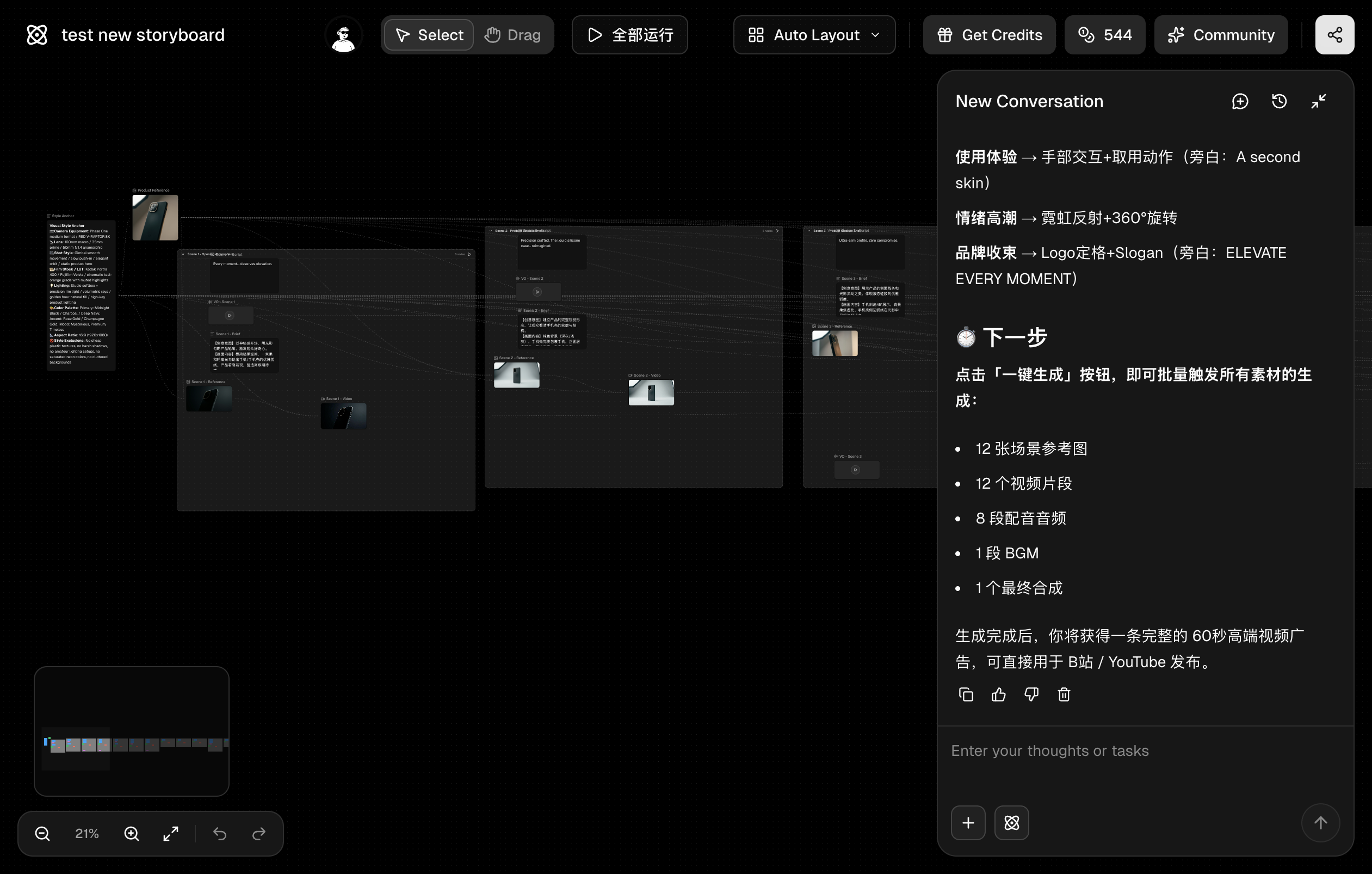1372x874 pixels.
Task: Copy the assistant message
Action: pyautogui.click(x=966, y=694)
